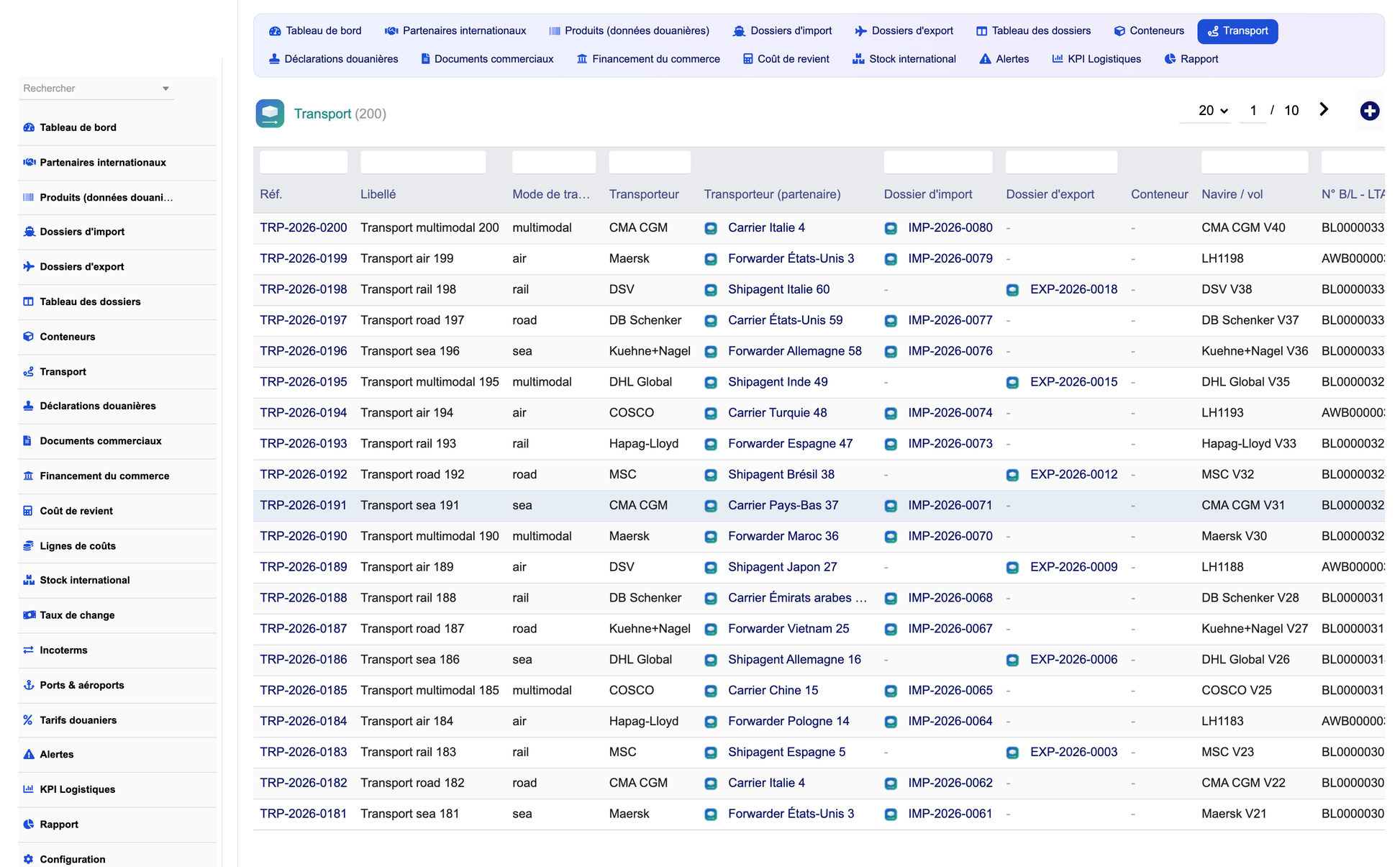Screen dimensions: 1400x867
Task: Click the Financement du commerce bank icon in sidebar
Action: pos(29,476)
